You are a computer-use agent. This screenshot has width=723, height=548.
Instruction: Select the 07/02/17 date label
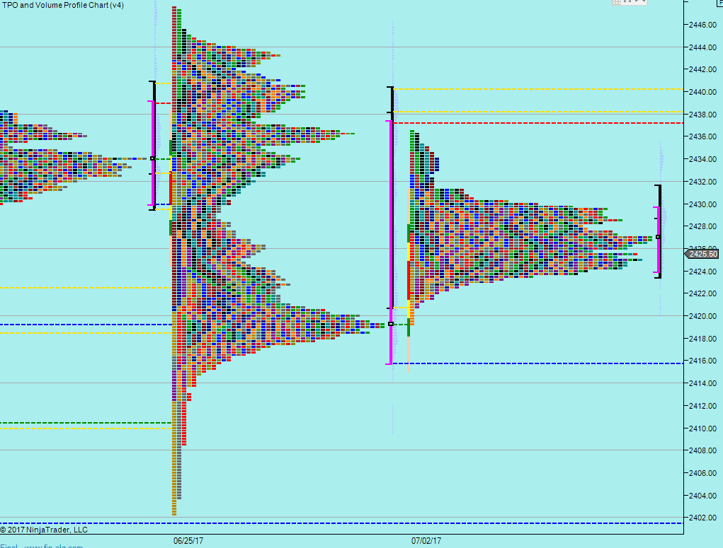(425, 539)
